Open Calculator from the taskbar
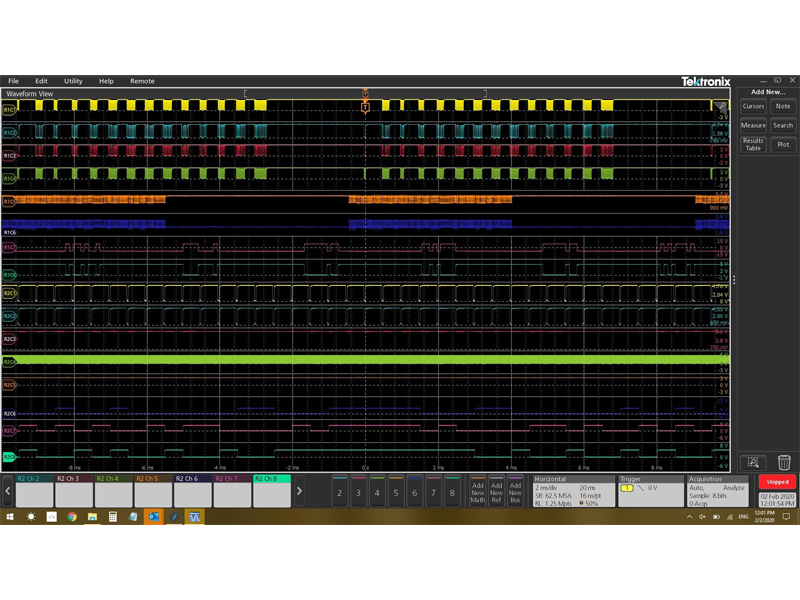800x600 pixels. [x=113, y=517]
